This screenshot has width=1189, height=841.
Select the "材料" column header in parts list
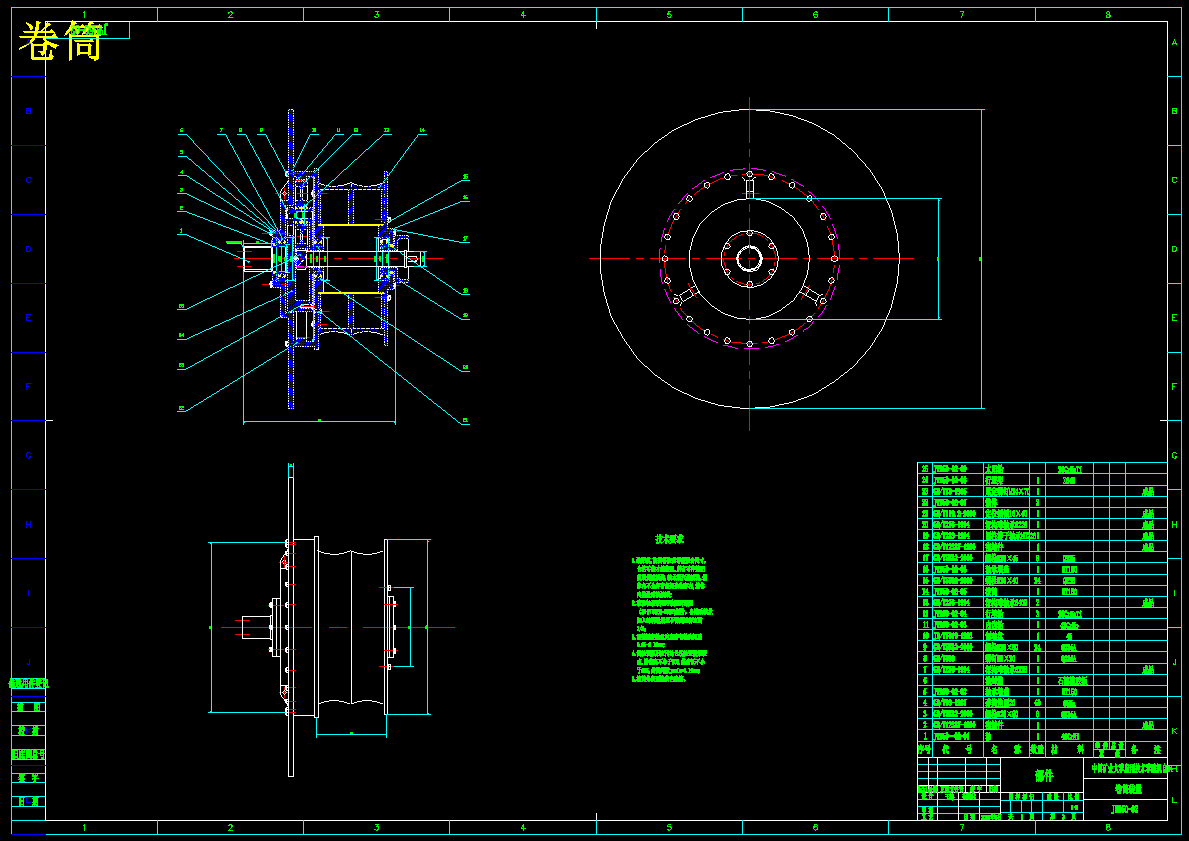[1069, 748]
